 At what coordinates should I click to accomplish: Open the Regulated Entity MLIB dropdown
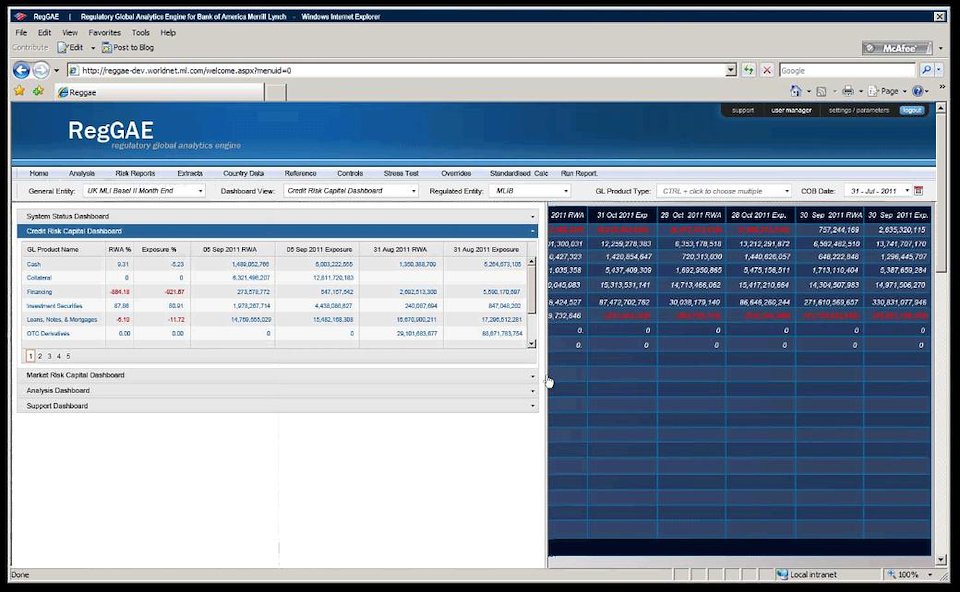coord(530,190)
